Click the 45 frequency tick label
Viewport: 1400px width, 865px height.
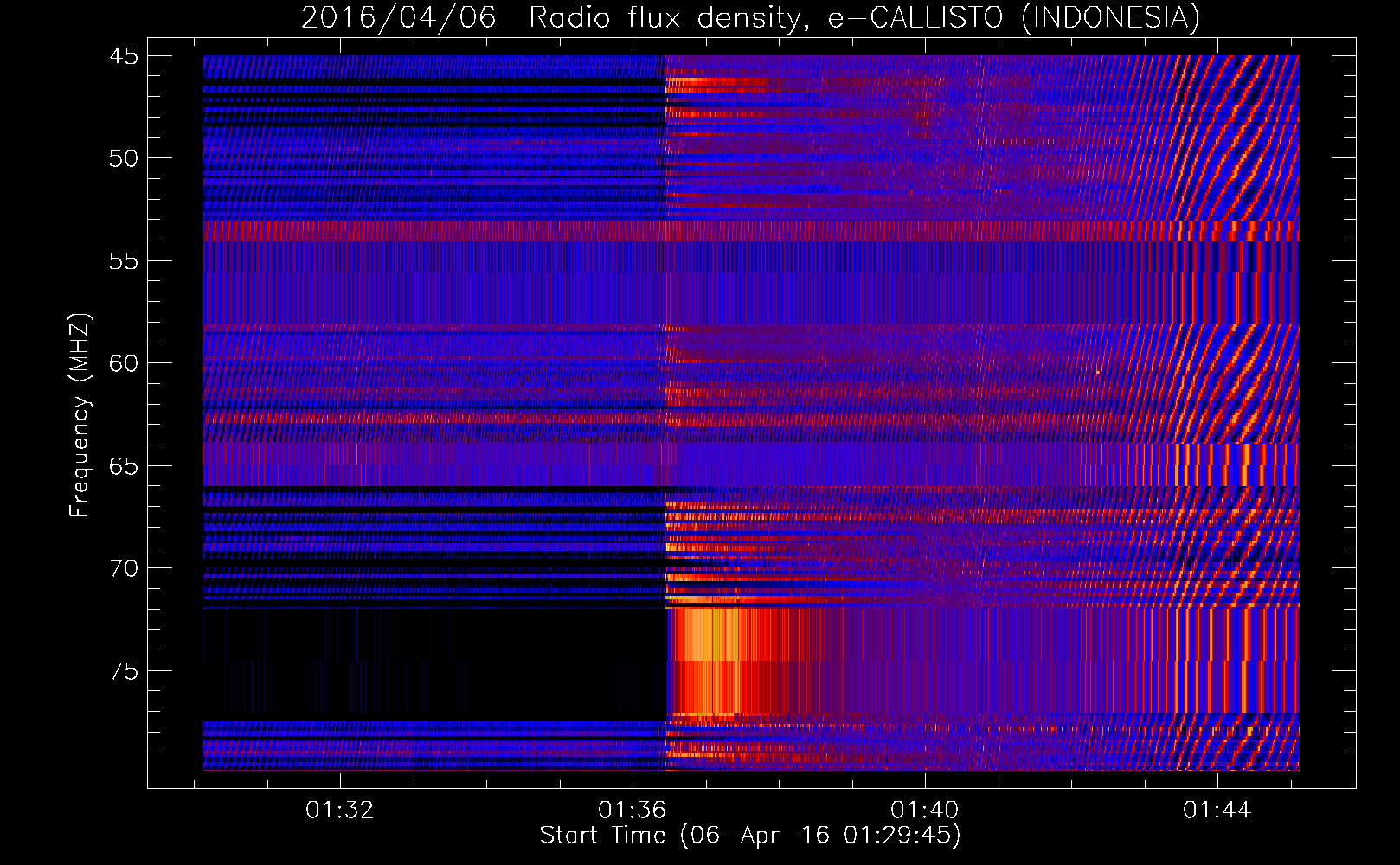[123, 56]
